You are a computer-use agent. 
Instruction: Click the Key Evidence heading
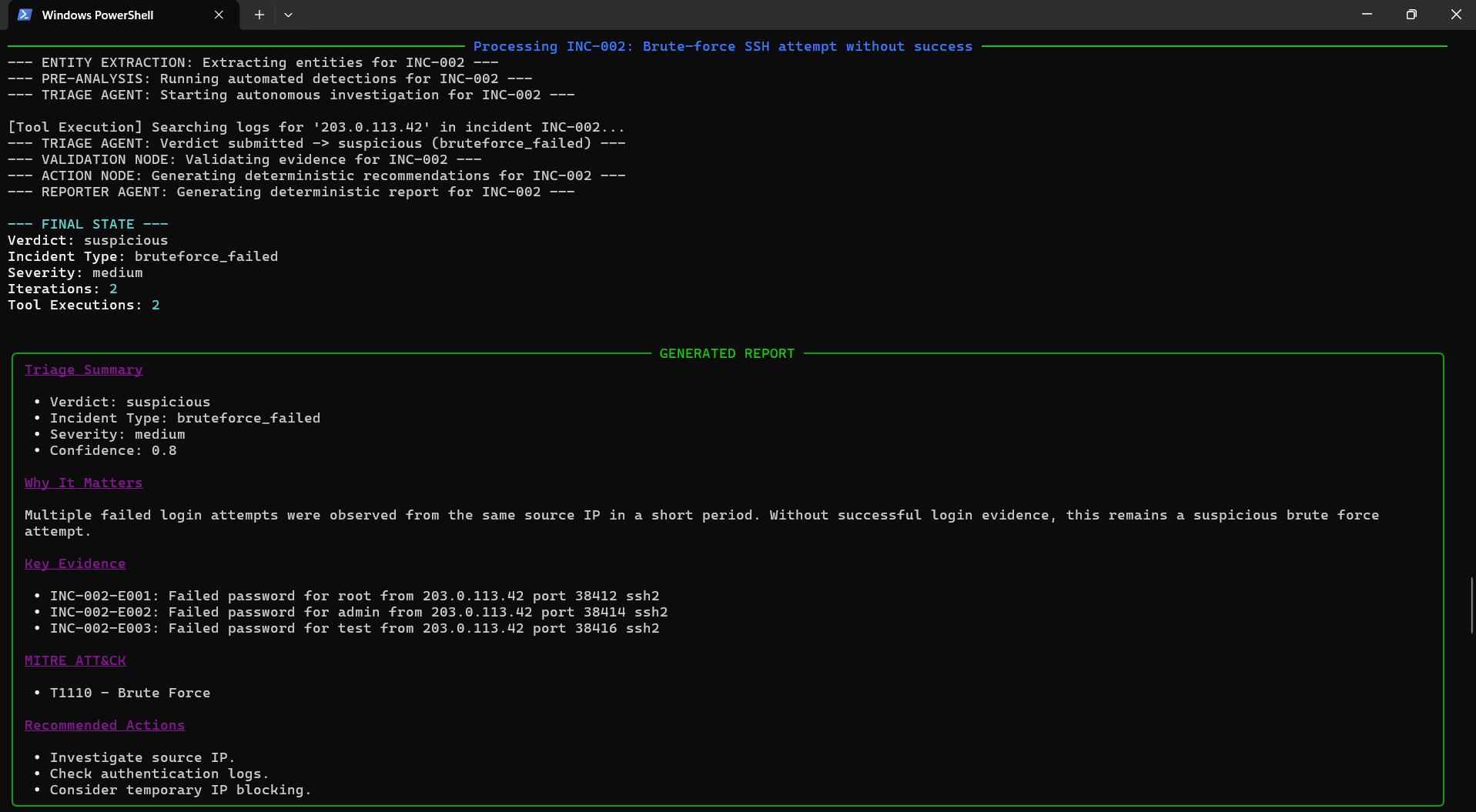(x=75, y=563)
